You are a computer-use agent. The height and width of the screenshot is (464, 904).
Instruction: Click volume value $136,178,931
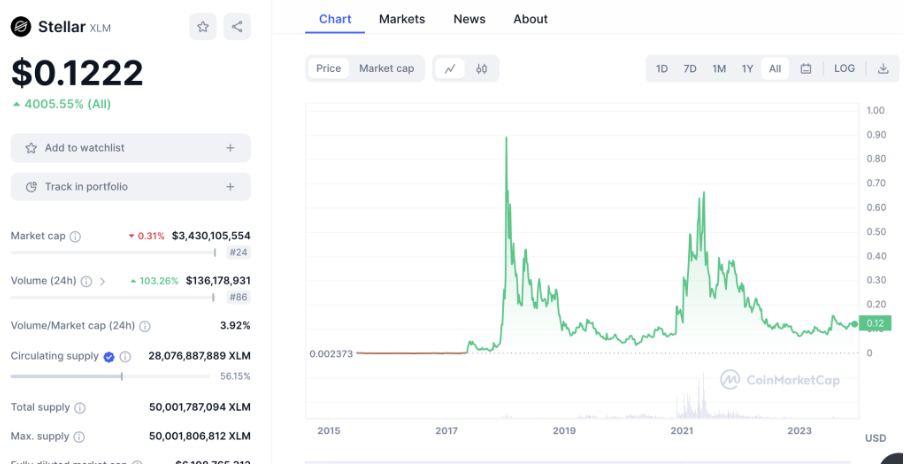point(218,281)
